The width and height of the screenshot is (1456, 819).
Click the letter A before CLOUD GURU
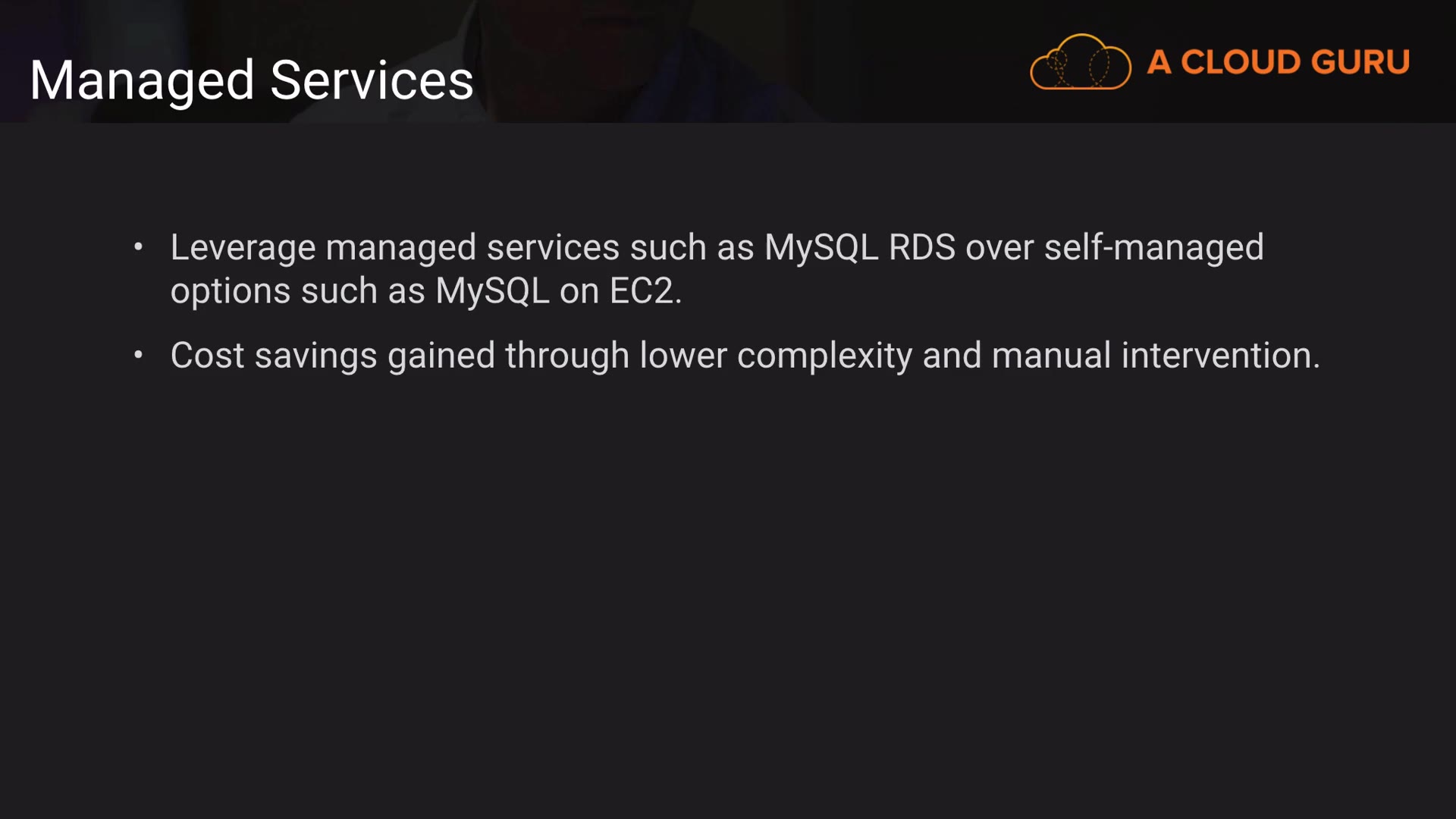[1159, 62]
